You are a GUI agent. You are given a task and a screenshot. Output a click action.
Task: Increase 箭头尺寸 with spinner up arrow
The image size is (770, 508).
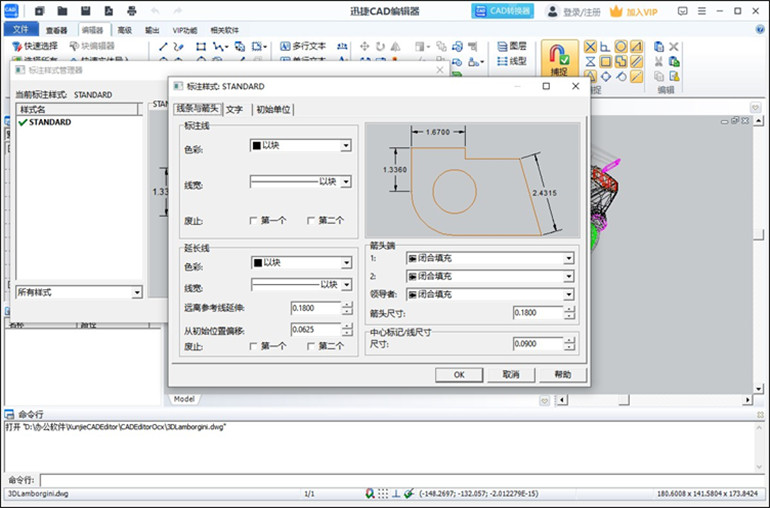(x=569, y=310)
